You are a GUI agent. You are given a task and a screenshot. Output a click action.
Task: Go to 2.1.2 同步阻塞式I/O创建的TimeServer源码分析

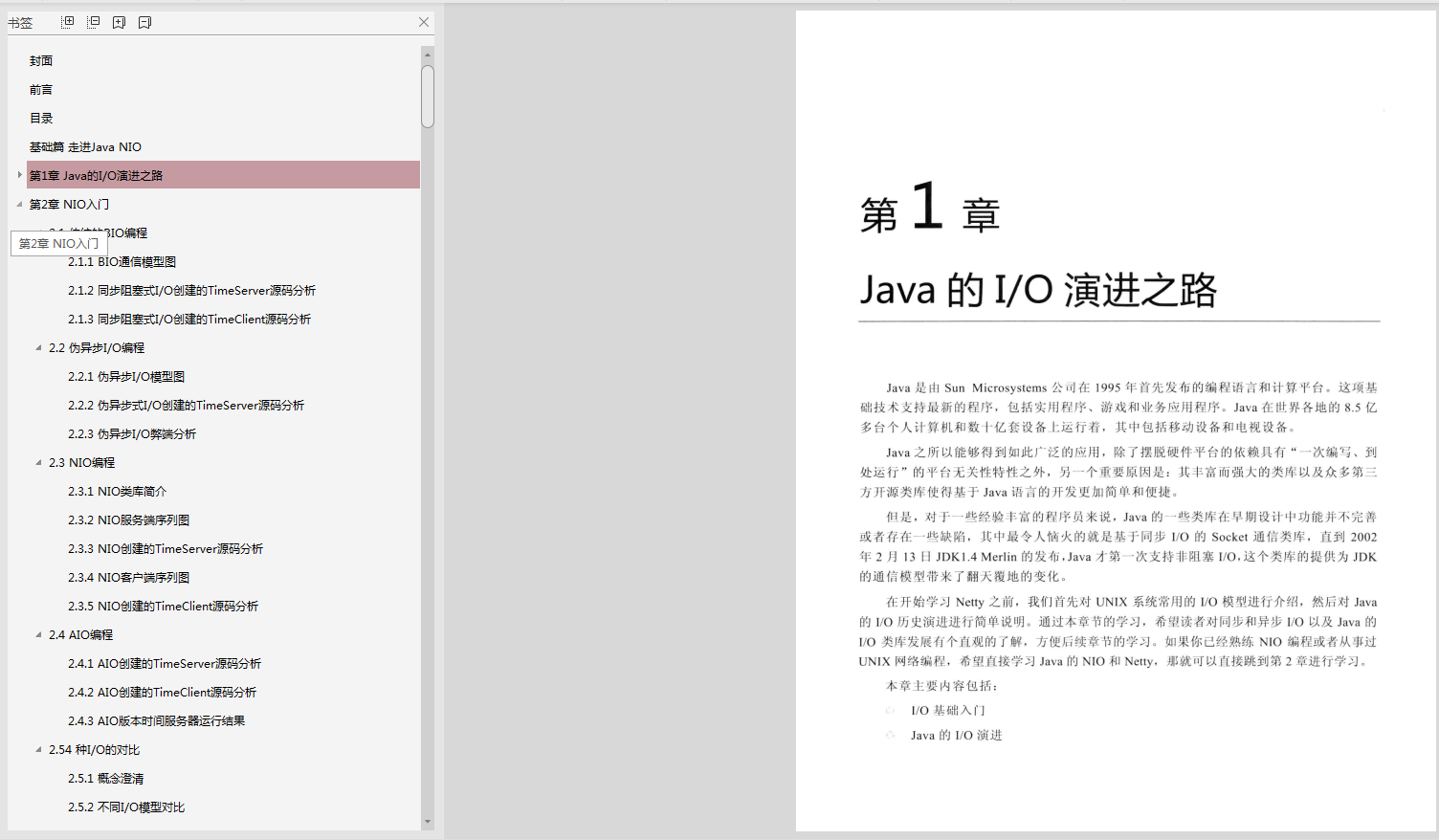click(x=191, y=290)
